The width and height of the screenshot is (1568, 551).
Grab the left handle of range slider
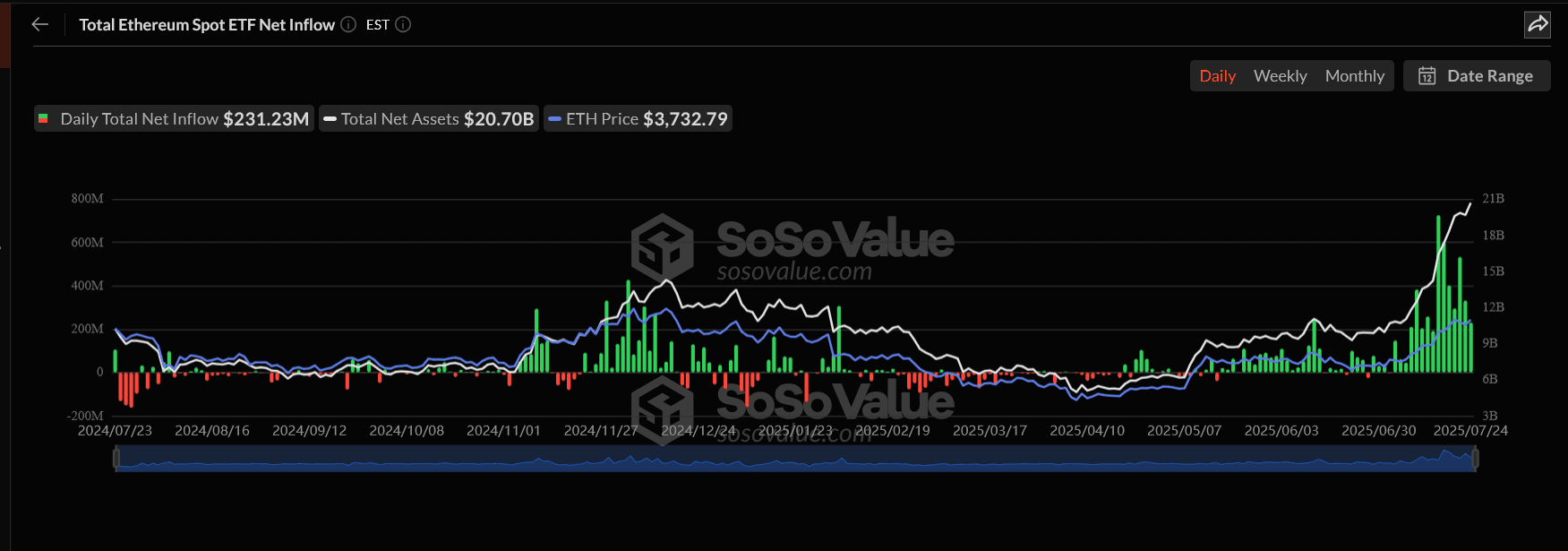pyautogui.click(x=116, y=459)
